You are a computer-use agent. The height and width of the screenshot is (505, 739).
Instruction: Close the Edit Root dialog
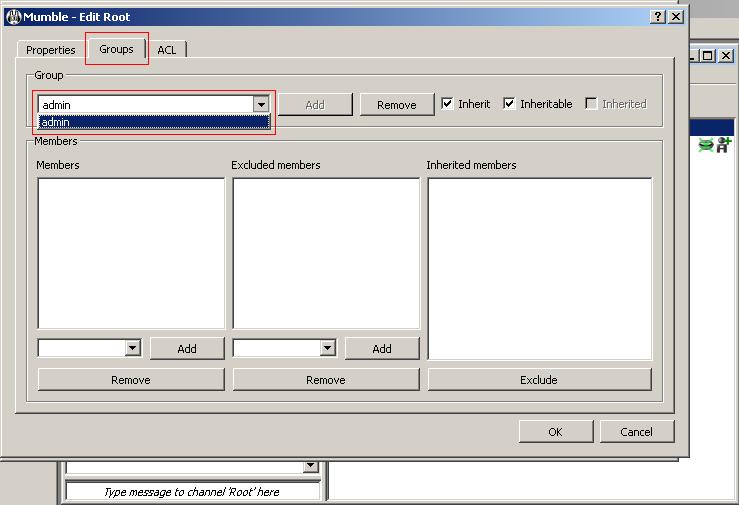pos(676,17)
